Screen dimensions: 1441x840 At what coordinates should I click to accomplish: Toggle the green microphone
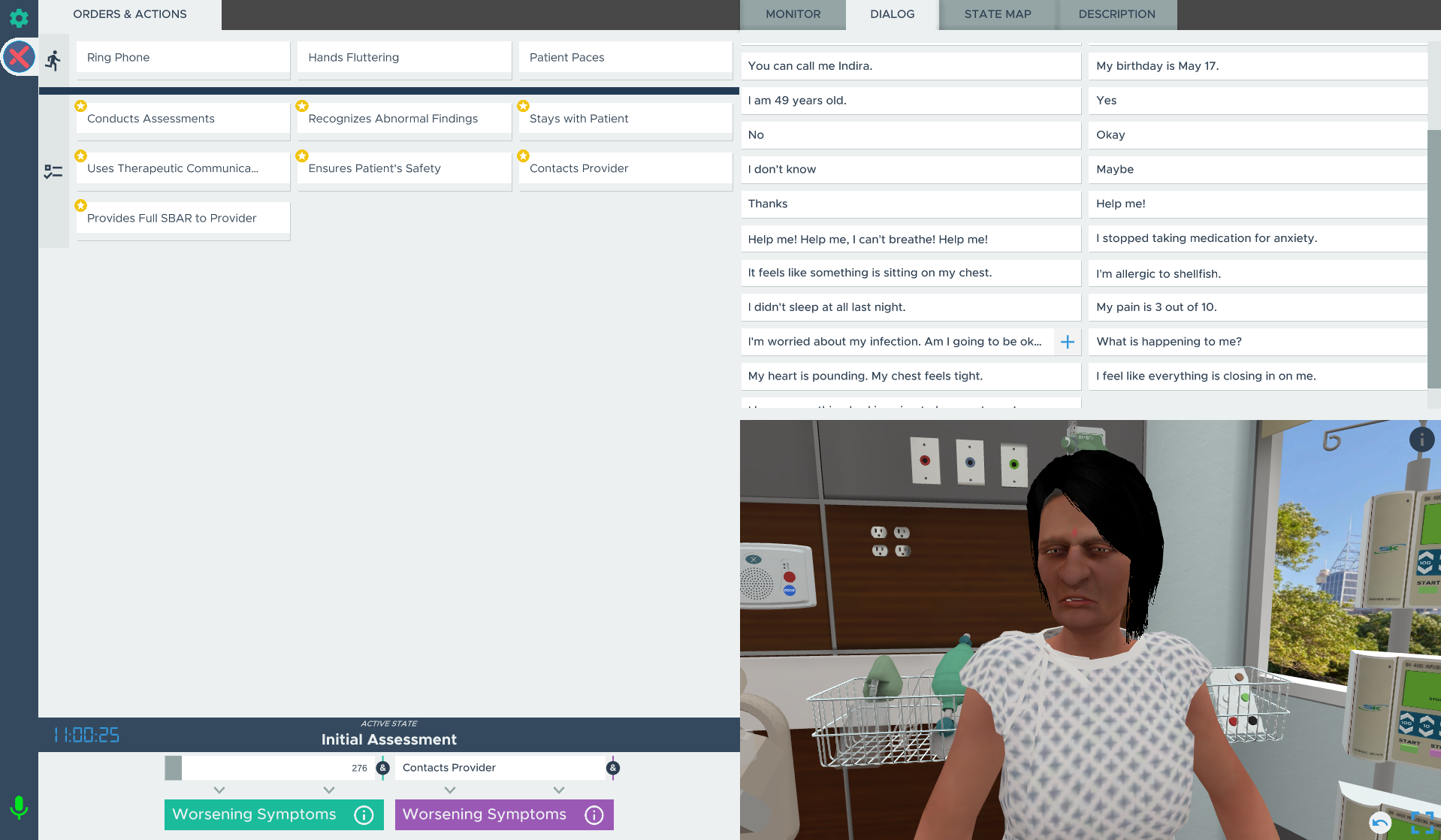[x=19, y=808]
